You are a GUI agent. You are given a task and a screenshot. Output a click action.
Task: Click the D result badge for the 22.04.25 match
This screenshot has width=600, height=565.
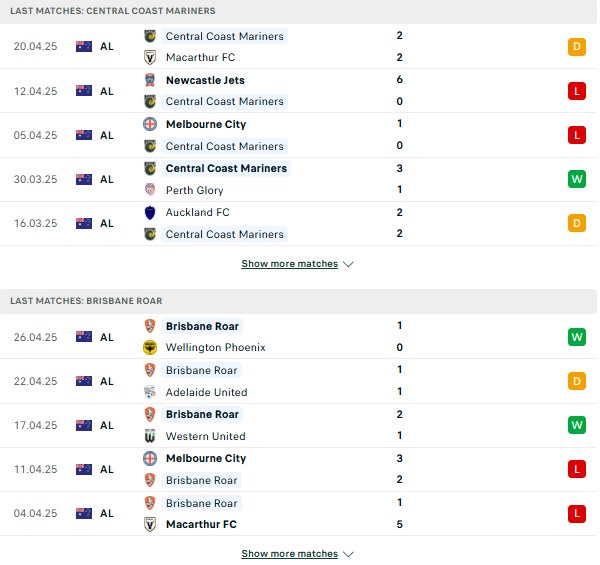tap(577, 381)
